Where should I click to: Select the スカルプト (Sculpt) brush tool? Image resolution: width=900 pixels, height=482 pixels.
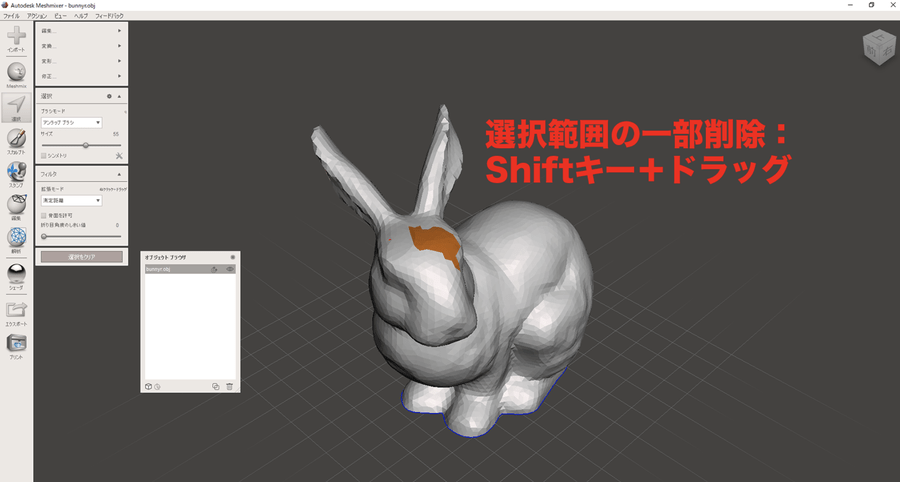pyautogui.click(x=16, y=140)
